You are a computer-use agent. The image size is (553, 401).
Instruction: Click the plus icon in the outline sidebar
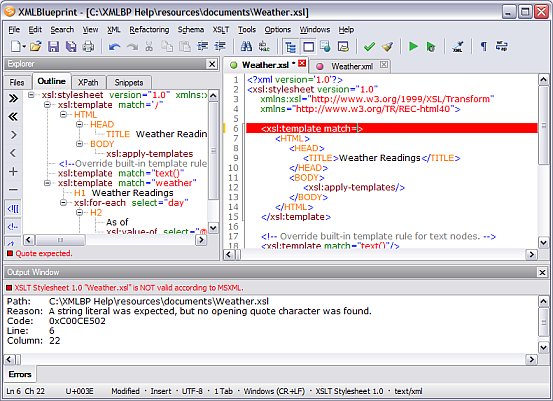pyautogui.click(x=13, y=172)
